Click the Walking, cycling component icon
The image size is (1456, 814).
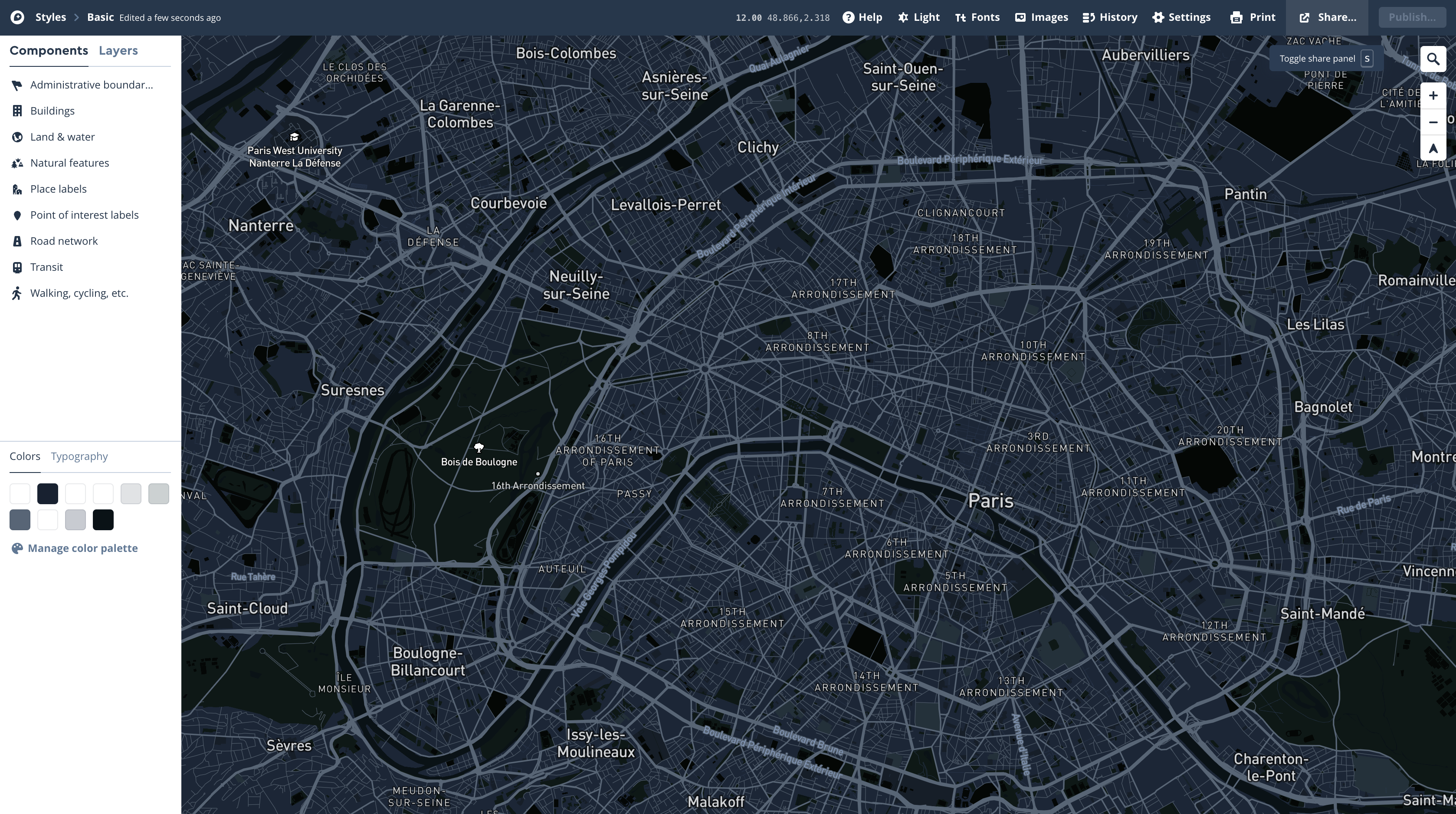(17, 293)
